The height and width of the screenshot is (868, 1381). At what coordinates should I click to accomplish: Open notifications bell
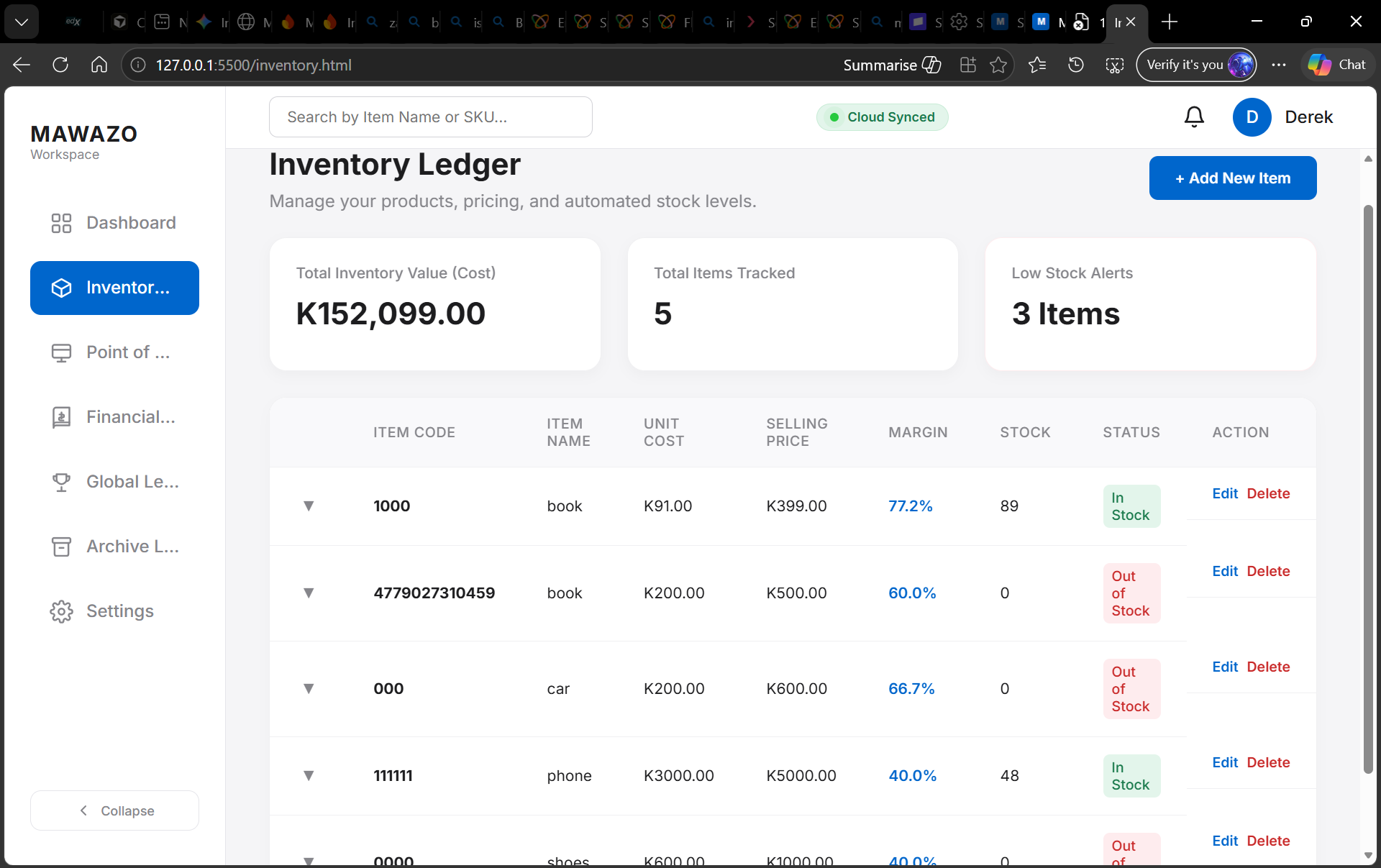pyautogui.click(x=1194, y=117)
